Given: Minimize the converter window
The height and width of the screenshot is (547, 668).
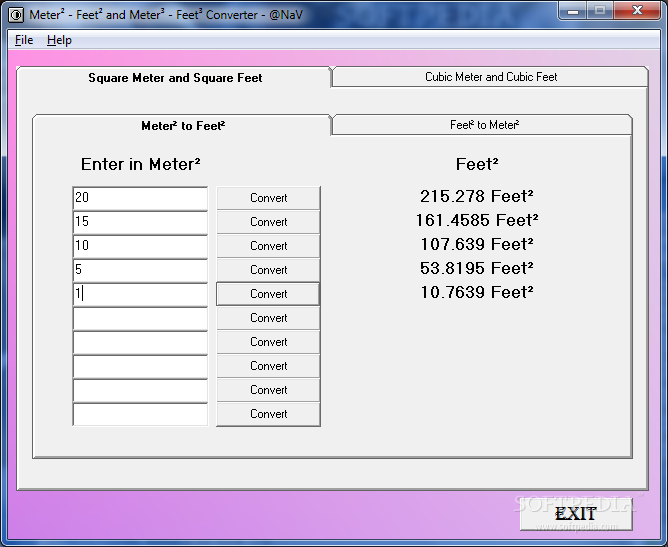Looking at the screenshot, I should [573, 11].
